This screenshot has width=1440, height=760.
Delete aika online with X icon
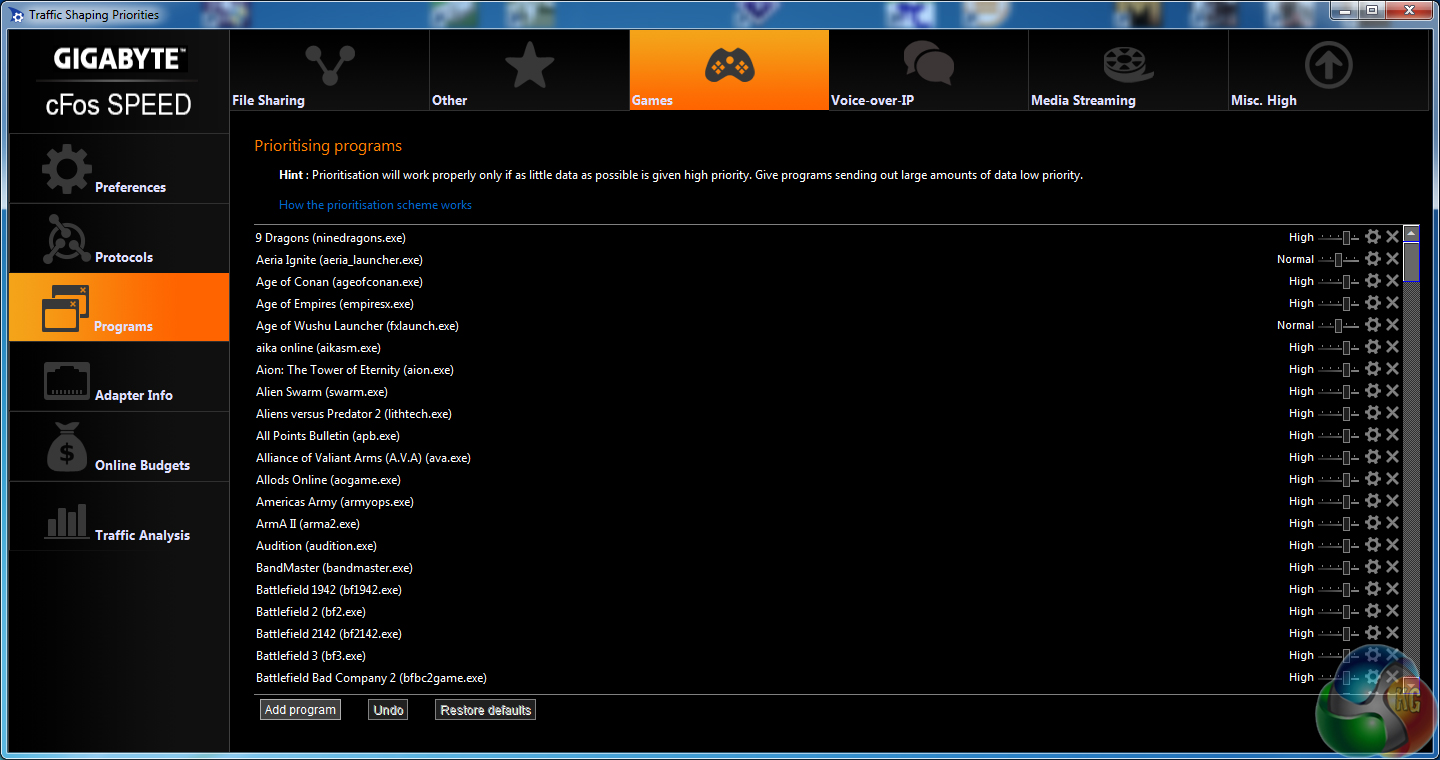click(x=1392, y=347)
